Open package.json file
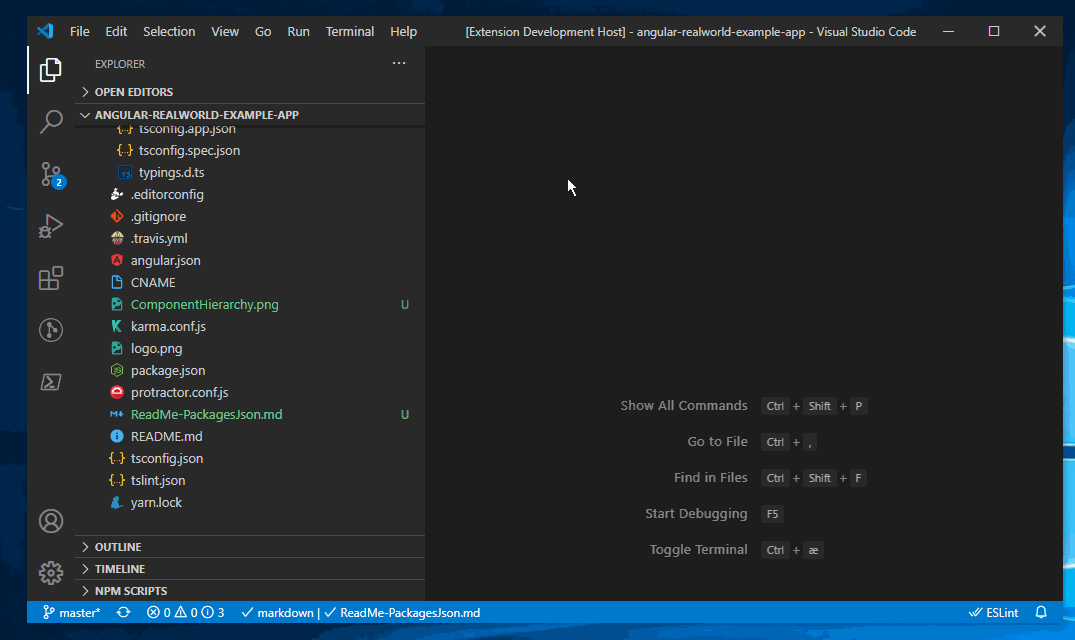 click(x=250, y=370)
